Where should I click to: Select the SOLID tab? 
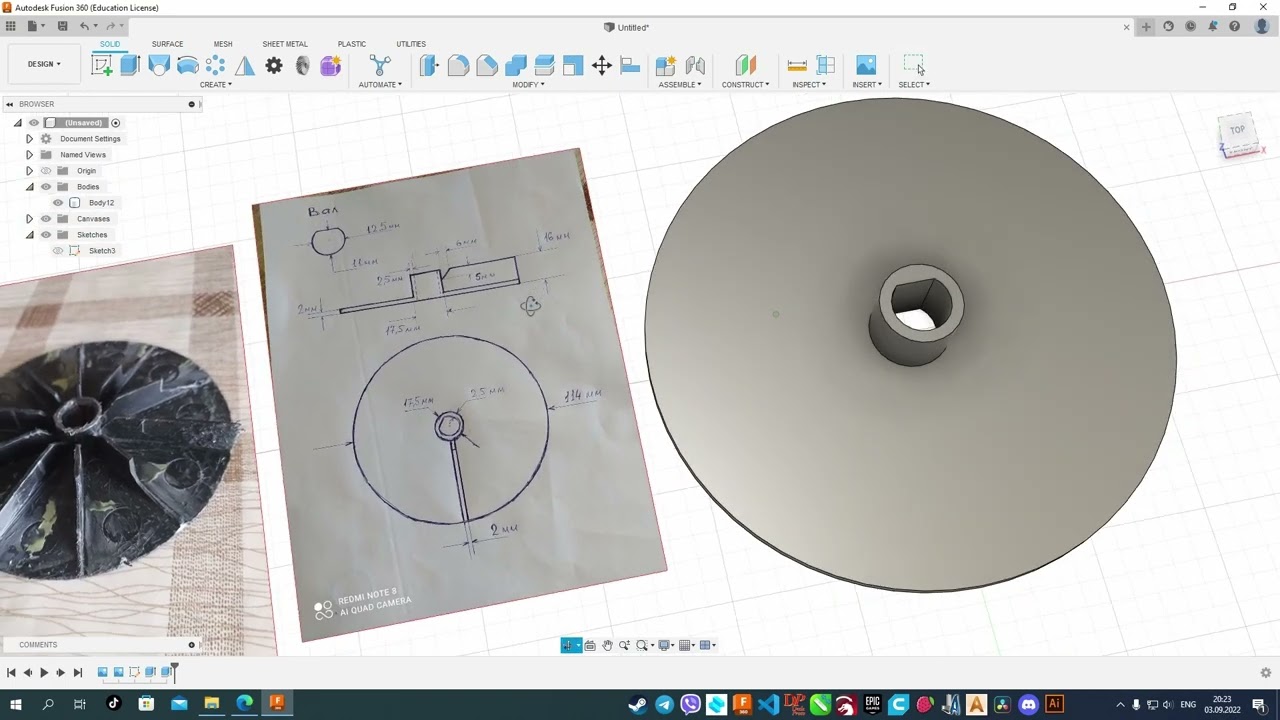click(110, 44)
